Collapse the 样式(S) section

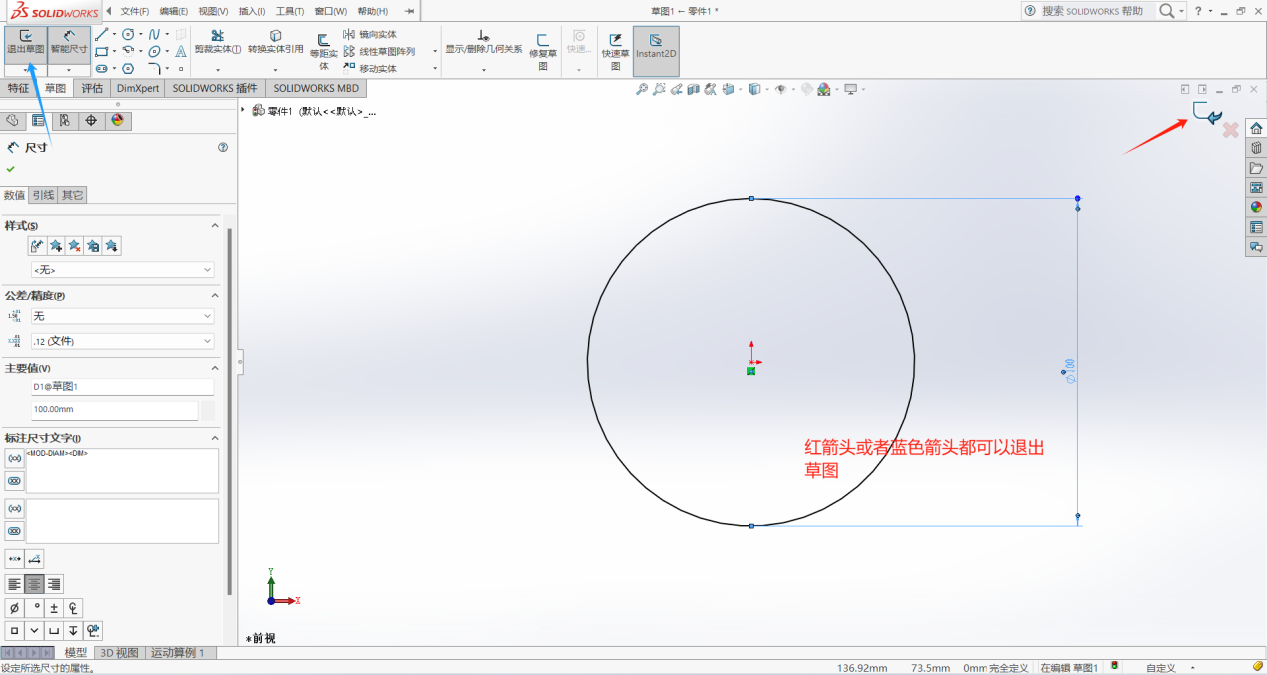pyautogui.click(x=214, y=226)
